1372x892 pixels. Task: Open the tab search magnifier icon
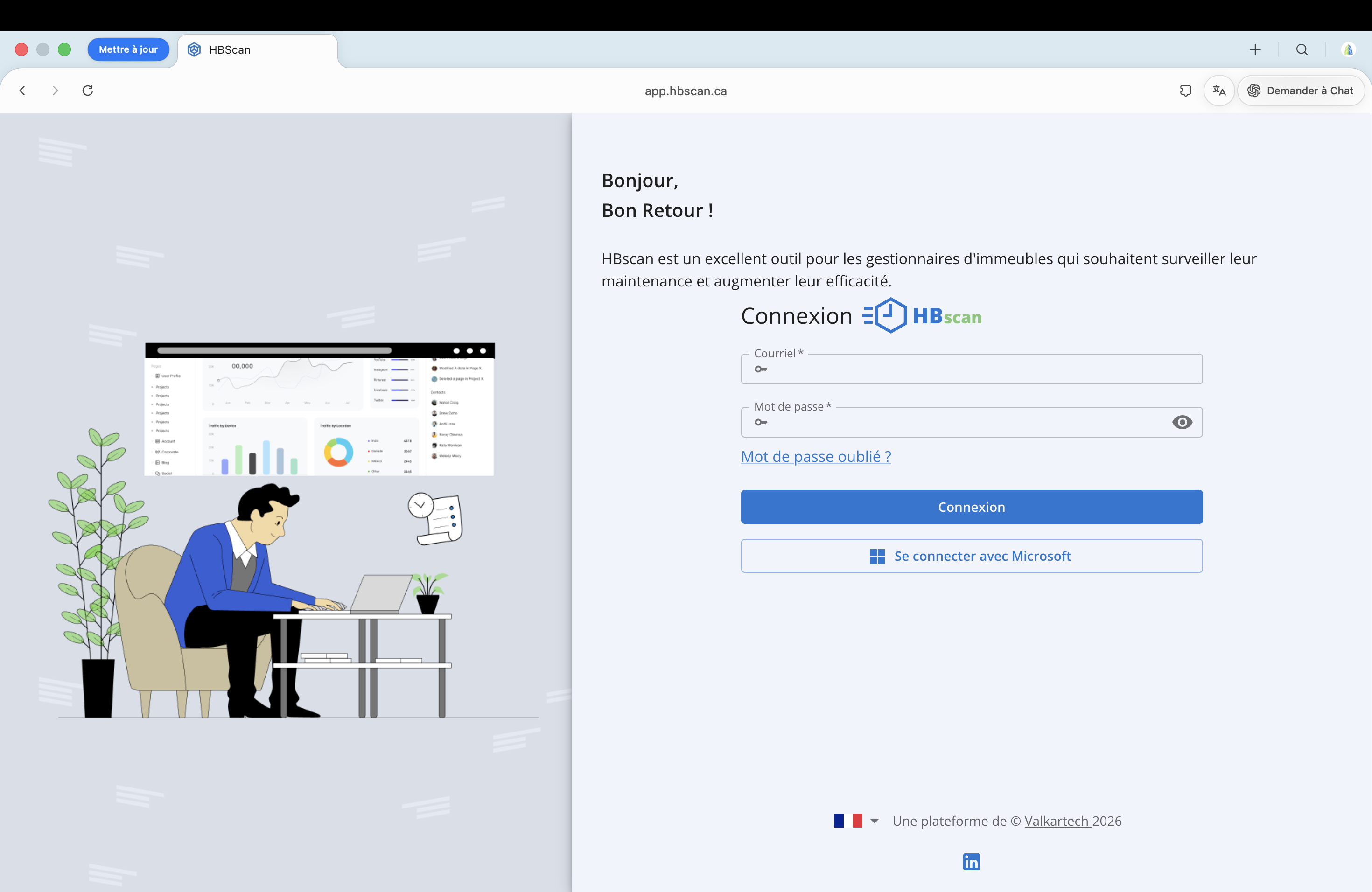click(1302, 49)
